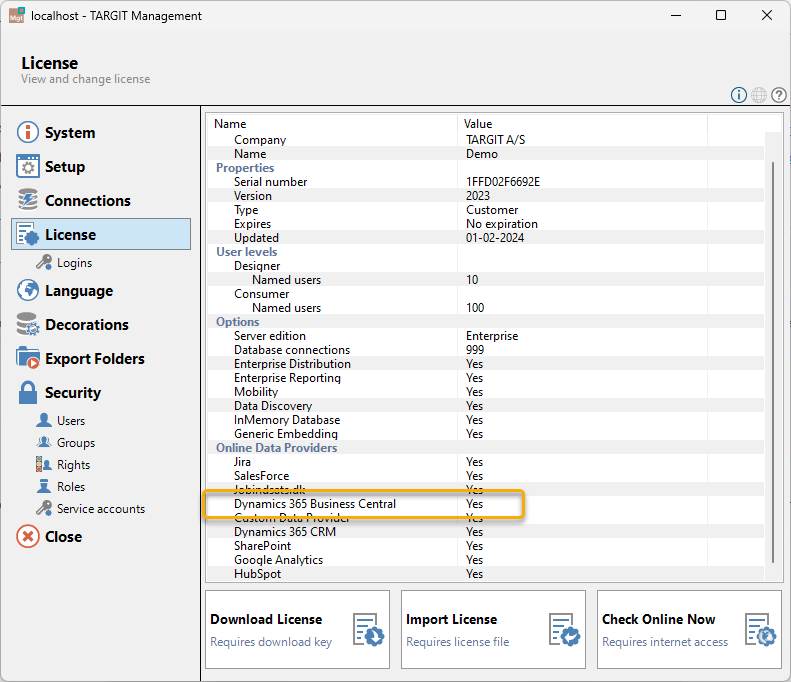Select the Database connections row
The image size is (791, 682).
pos(486,350)
